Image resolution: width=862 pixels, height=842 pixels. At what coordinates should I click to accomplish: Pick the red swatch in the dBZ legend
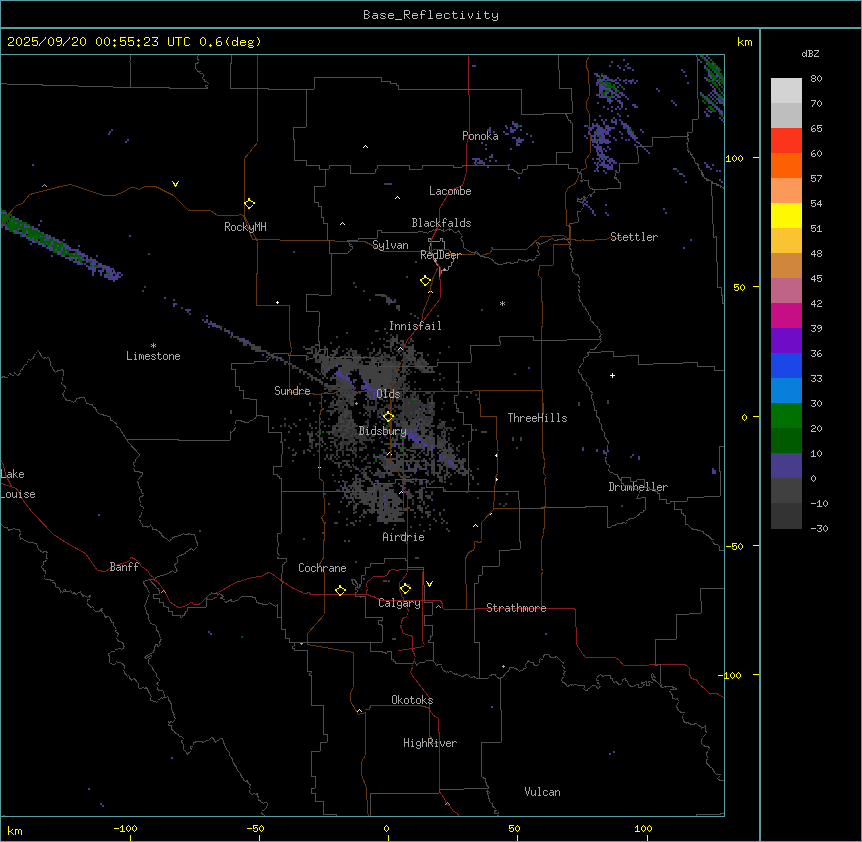786,141
